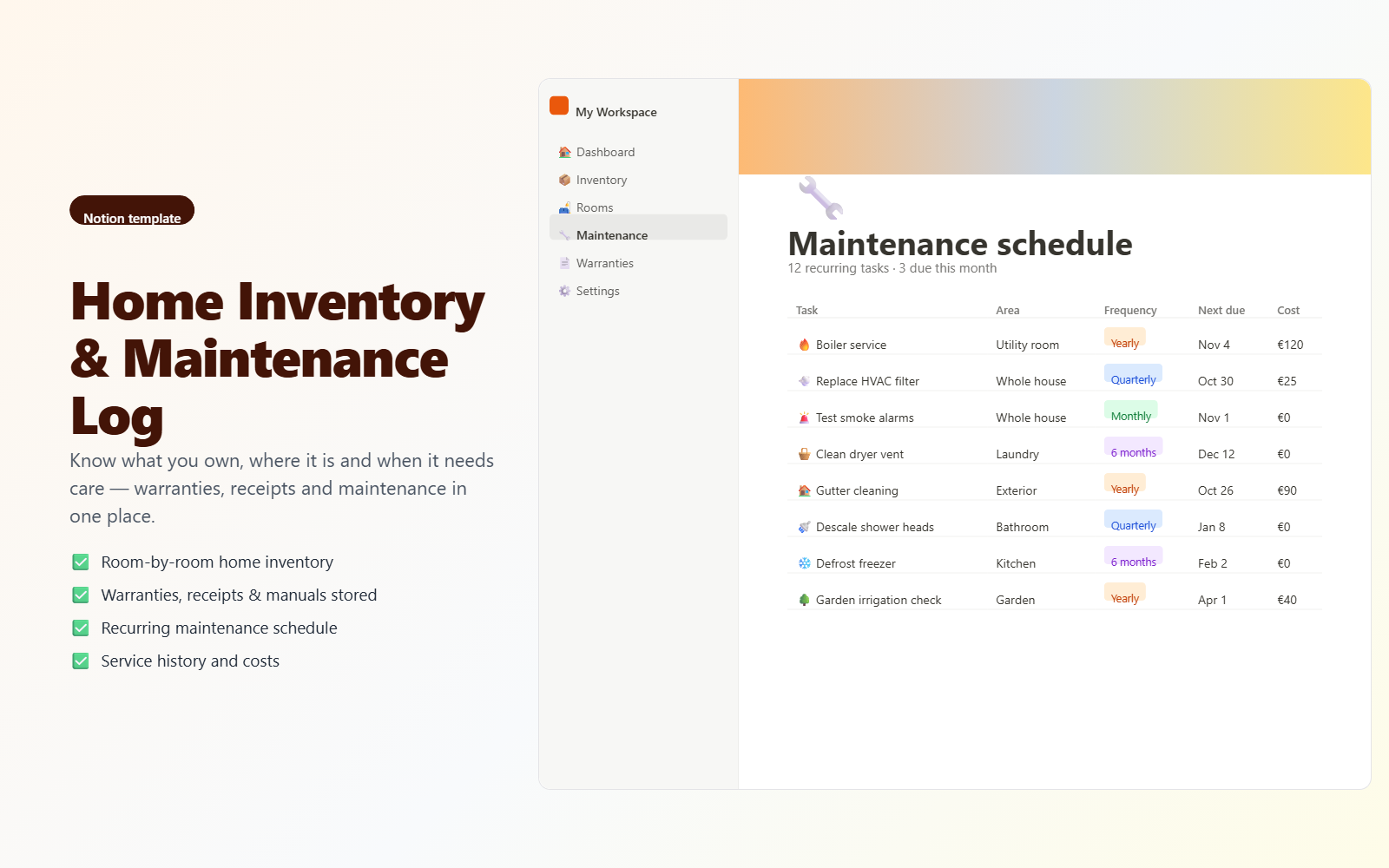1389x868 pixels.
Task: Sort by the Cost column header
Action: click(x=1288, y=310)
